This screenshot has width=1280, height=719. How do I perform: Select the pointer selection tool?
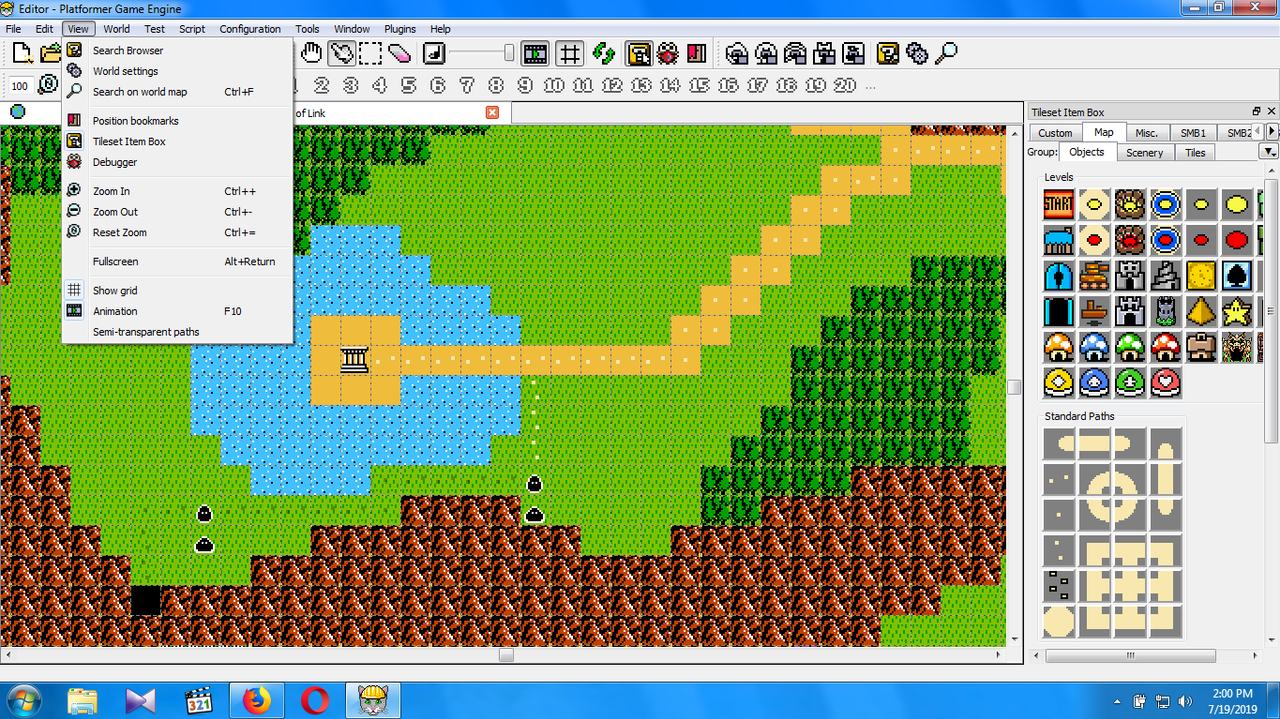[341, 53]
